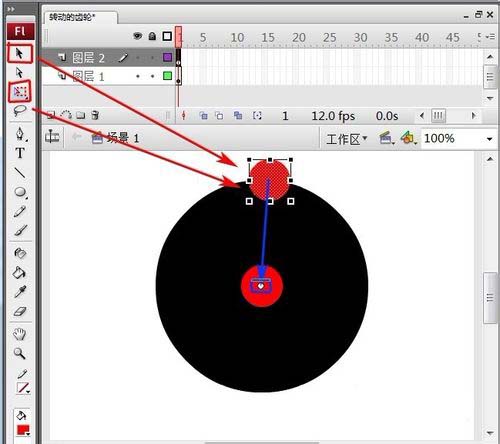Toggle Edit Multiple Frames
This screenshot has width=500, height=444.
pyautogui.click(x=238, y=116)
